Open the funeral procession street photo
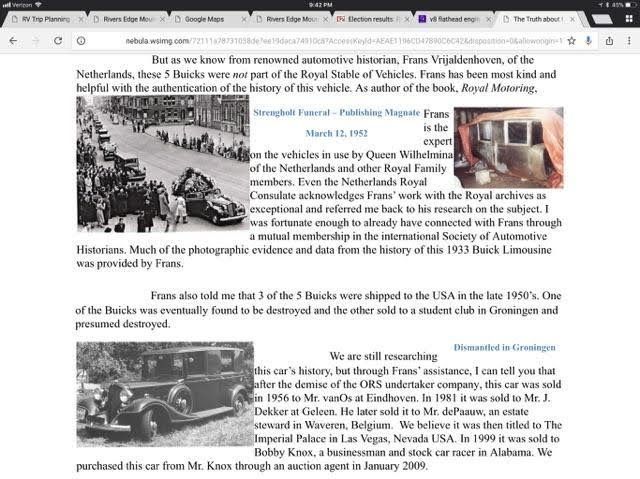Screen dimensions: 640x479 tap(163, 164)
